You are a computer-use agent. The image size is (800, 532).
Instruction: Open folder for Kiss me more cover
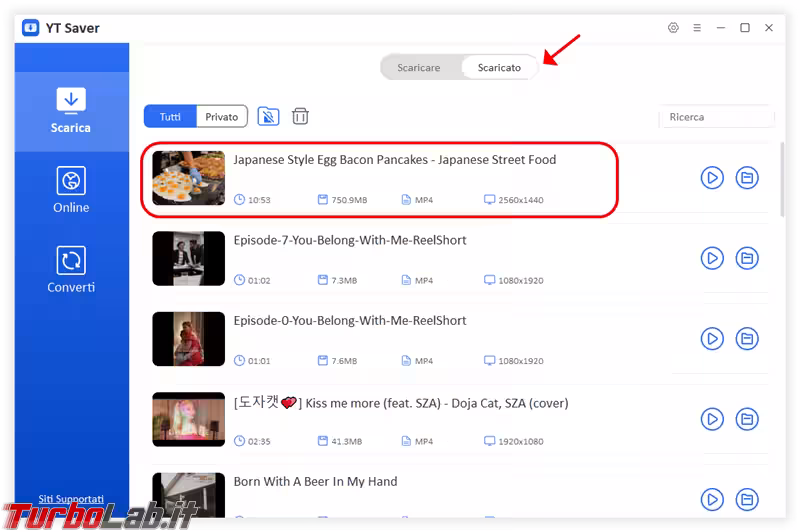coord(746,419)
